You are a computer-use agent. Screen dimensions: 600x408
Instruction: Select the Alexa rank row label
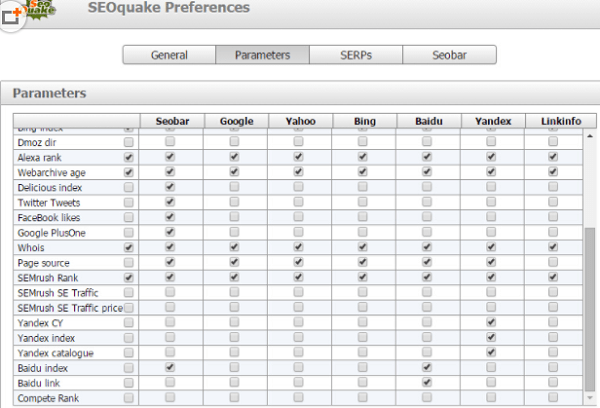[x=39, y=158]
